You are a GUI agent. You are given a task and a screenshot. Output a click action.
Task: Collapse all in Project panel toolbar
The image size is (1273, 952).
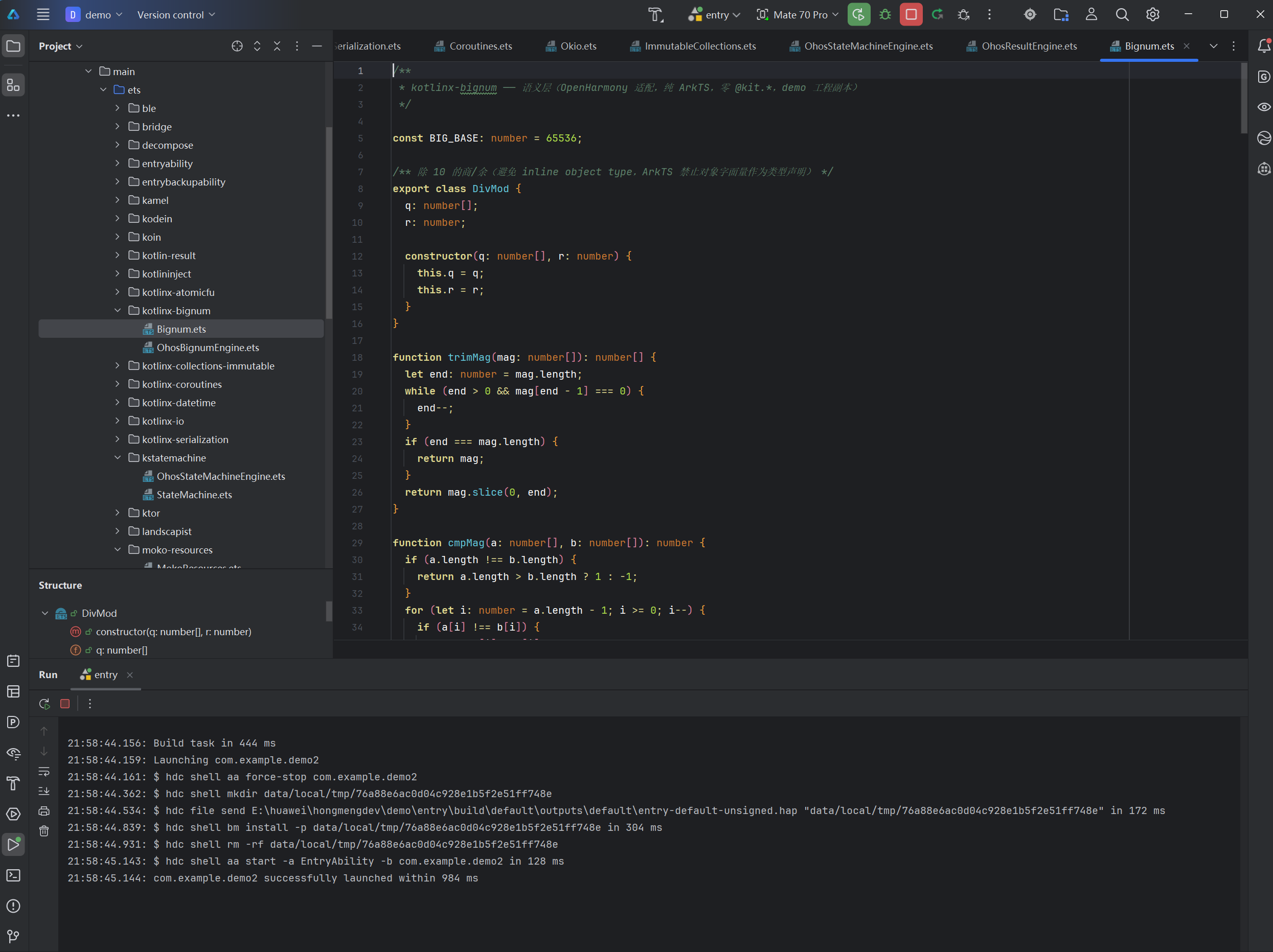click(278, 46)
